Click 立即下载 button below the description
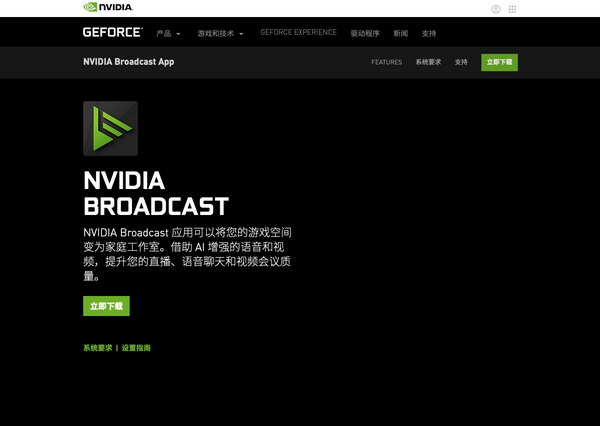 coord(106,306)
